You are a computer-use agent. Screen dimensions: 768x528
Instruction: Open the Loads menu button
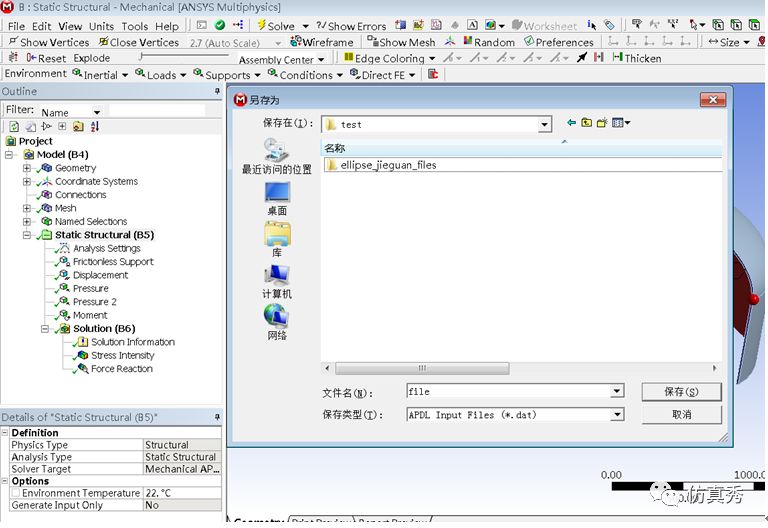(x=161, y=74)
